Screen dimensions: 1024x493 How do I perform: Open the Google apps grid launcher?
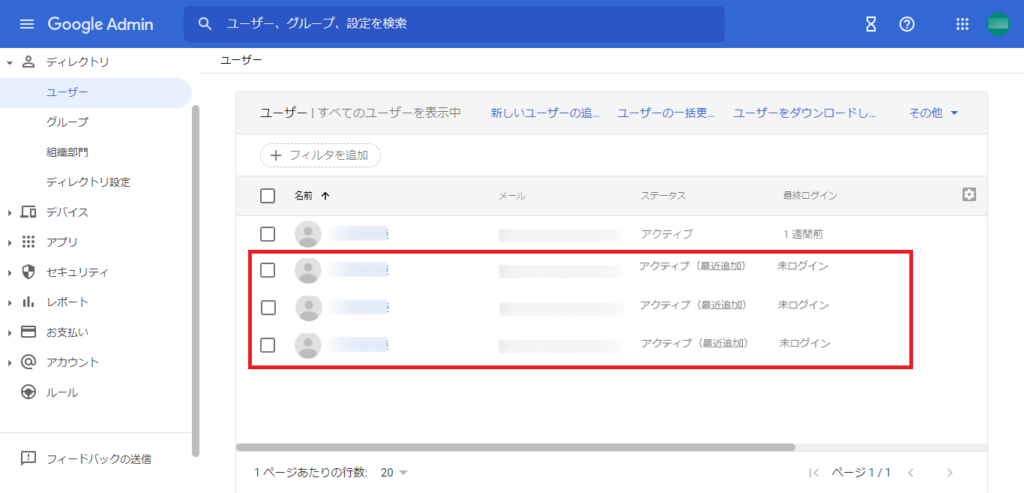tap(963, 24)
